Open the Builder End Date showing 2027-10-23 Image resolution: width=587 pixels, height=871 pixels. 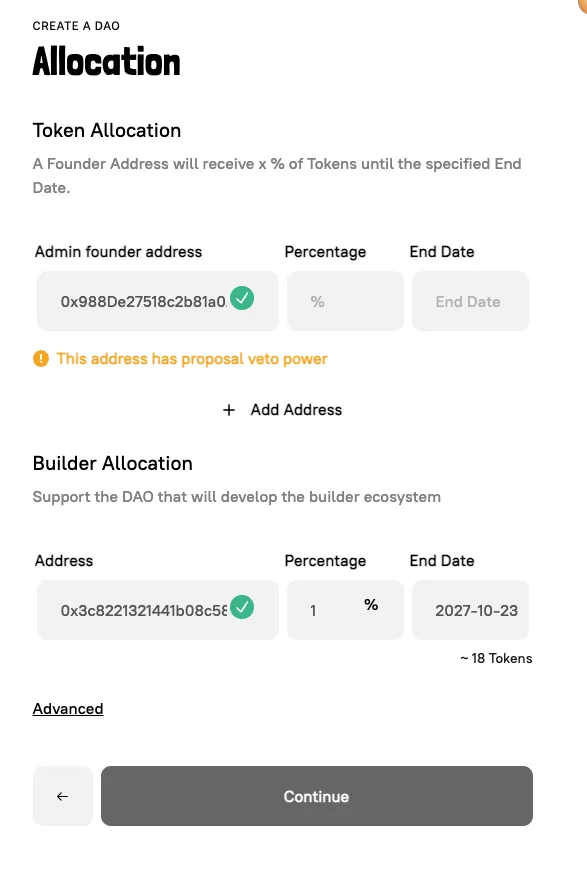point(470,609)
